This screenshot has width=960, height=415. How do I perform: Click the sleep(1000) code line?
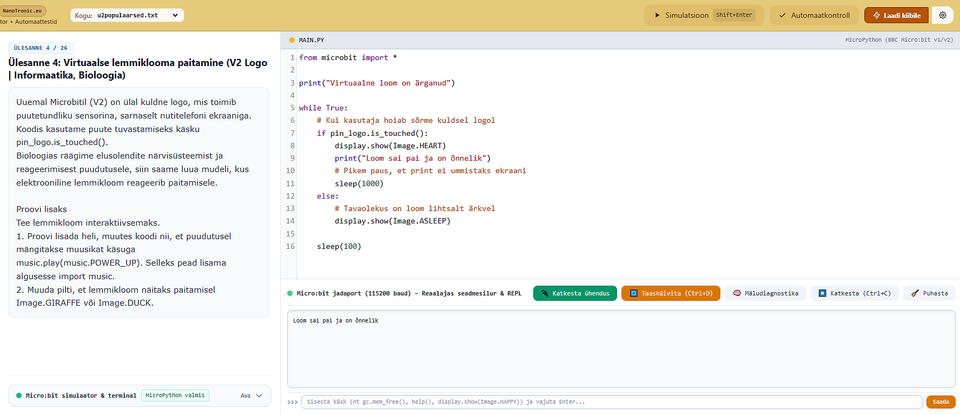[x=359, y=184]
